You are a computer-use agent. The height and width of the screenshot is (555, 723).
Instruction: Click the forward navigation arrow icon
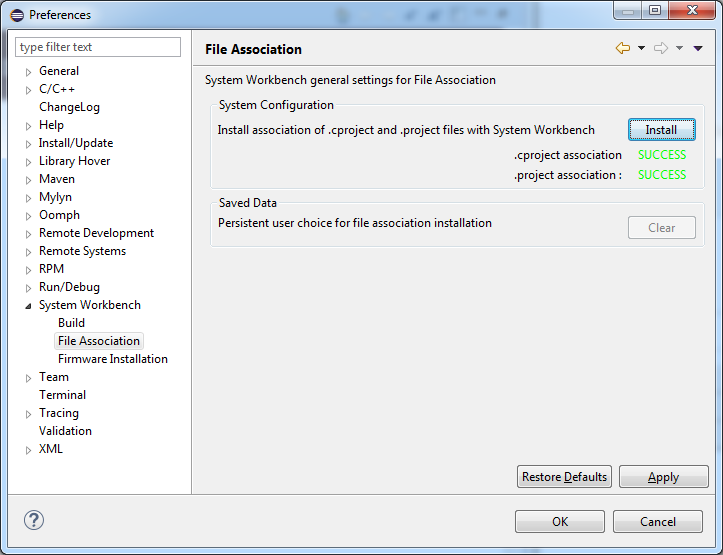pos(661,48)
